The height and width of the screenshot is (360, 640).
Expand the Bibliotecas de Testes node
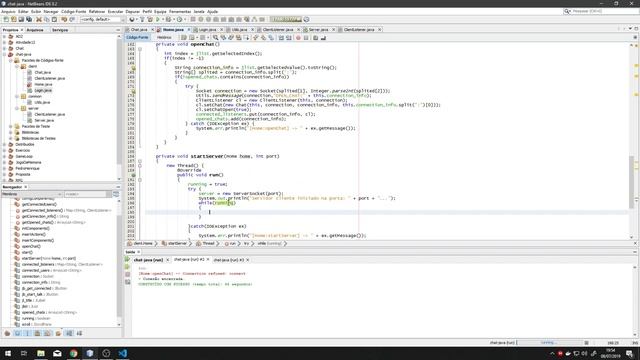[11, 138]
